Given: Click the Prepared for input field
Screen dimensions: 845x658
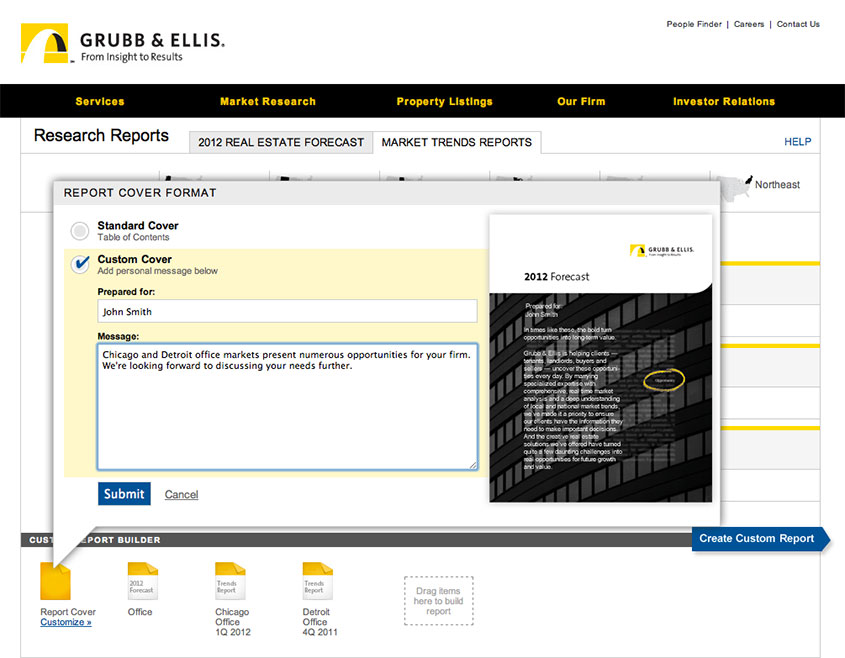Looking at the screenshot, I should [x=287, y=311].
